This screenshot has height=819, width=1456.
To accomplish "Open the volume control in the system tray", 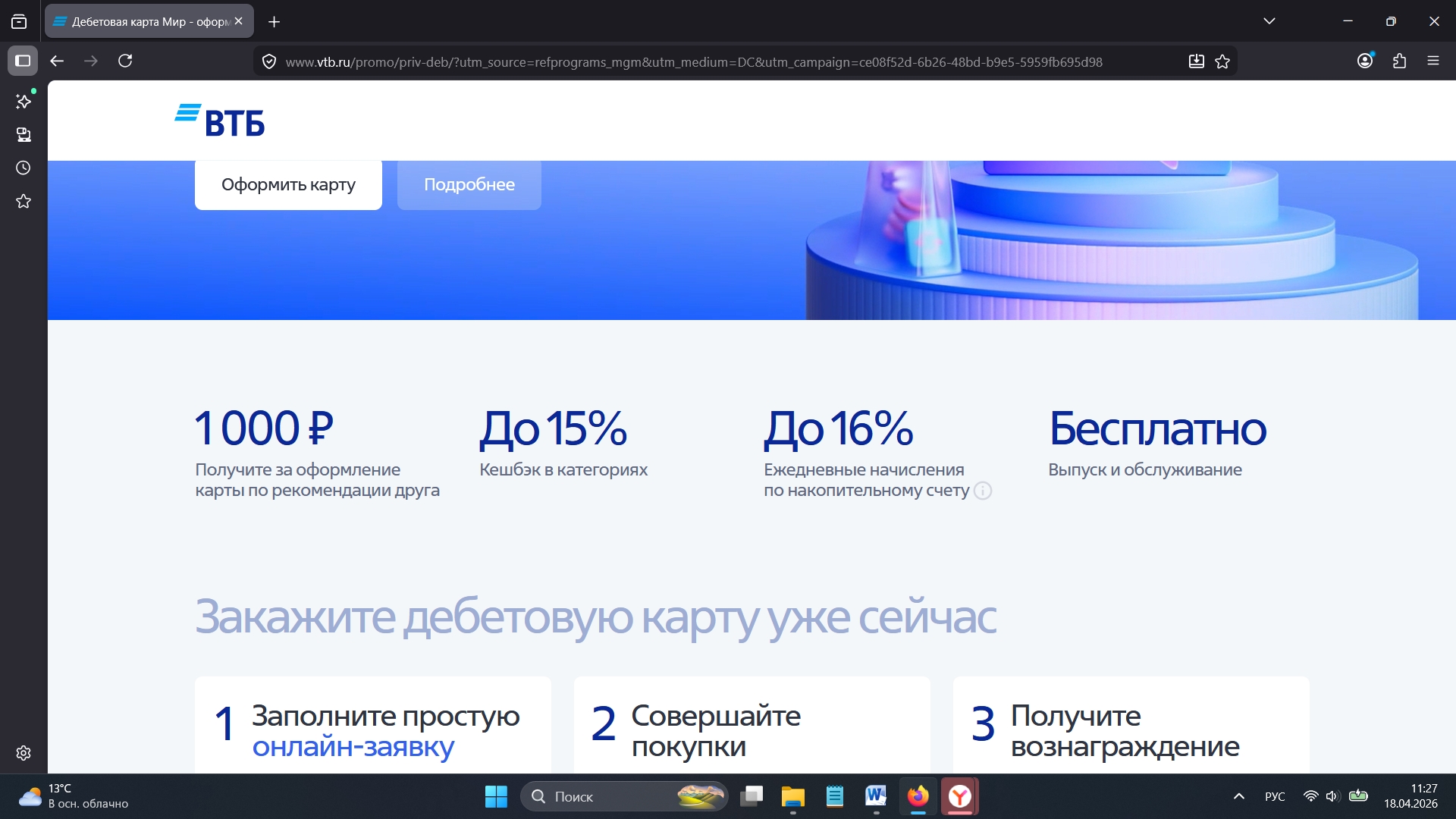I will (1334, 796).
